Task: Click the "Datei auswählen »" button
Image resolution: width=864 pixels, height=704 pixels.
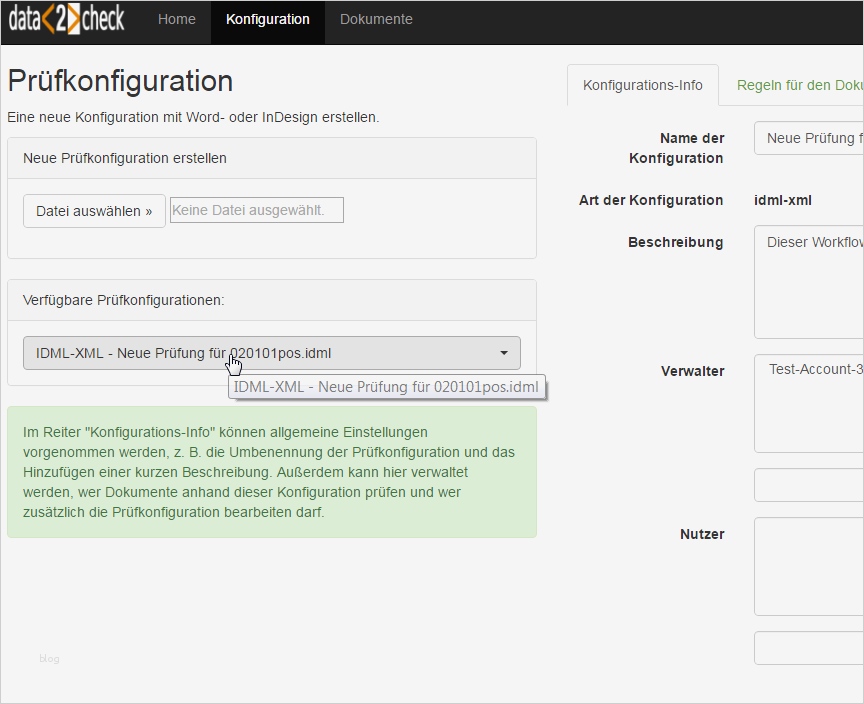Action: (94, 211)
